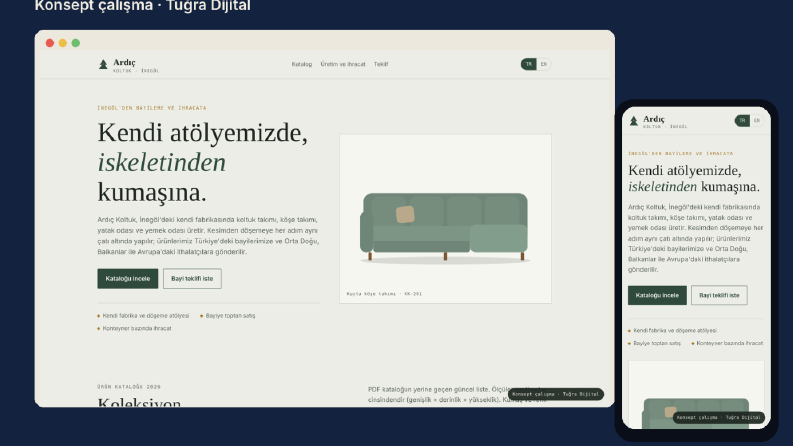
Task: Click the italic word 'iskeletinden' in desktop headline
Action: pyautogui.click(x=162, y=162)
